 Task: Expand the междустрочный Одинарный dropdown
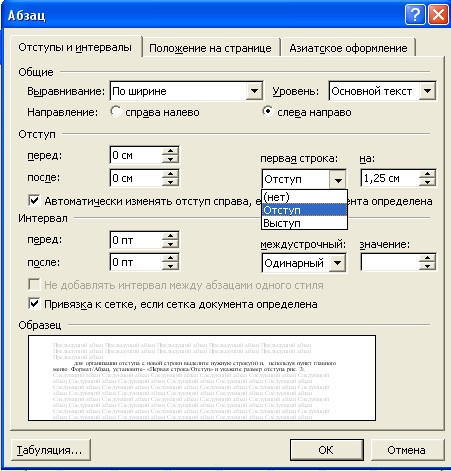338,263
